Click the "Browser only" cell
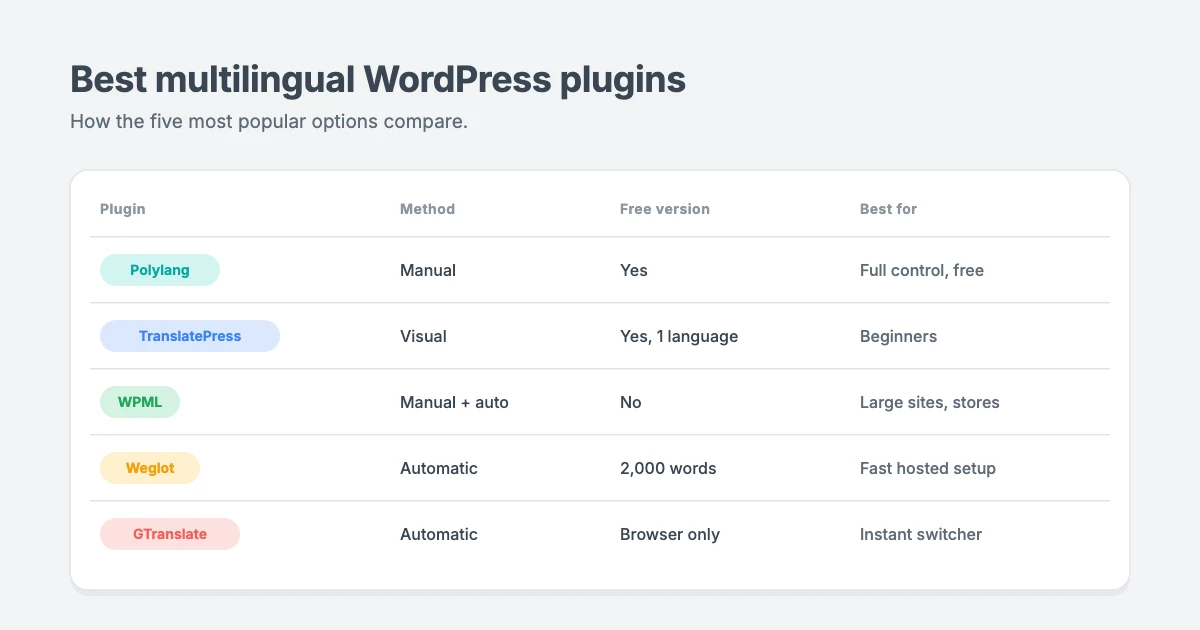Image resolution: width=1200 pixels, height=630 pixels. coord(670,534)
